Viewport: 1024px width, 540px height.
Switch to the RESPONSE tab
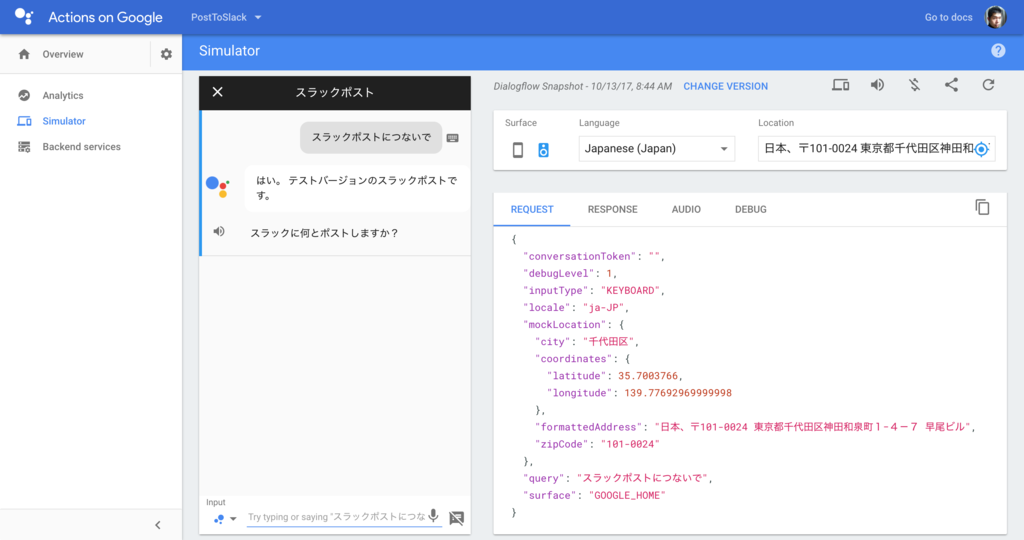pyautogui.click(x=613, y=210)
